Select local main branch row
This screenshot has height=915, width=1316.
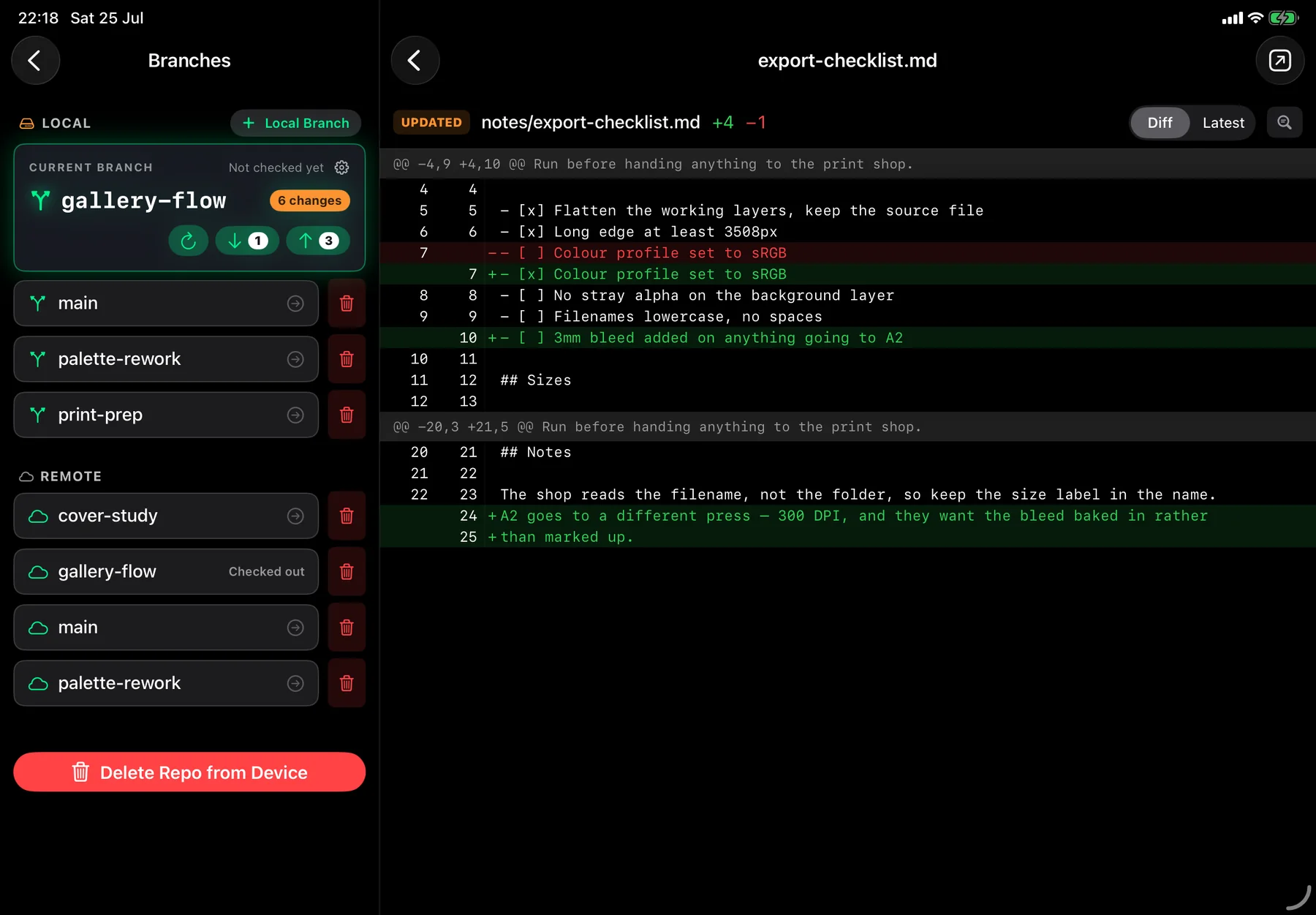tap(166, 303)
